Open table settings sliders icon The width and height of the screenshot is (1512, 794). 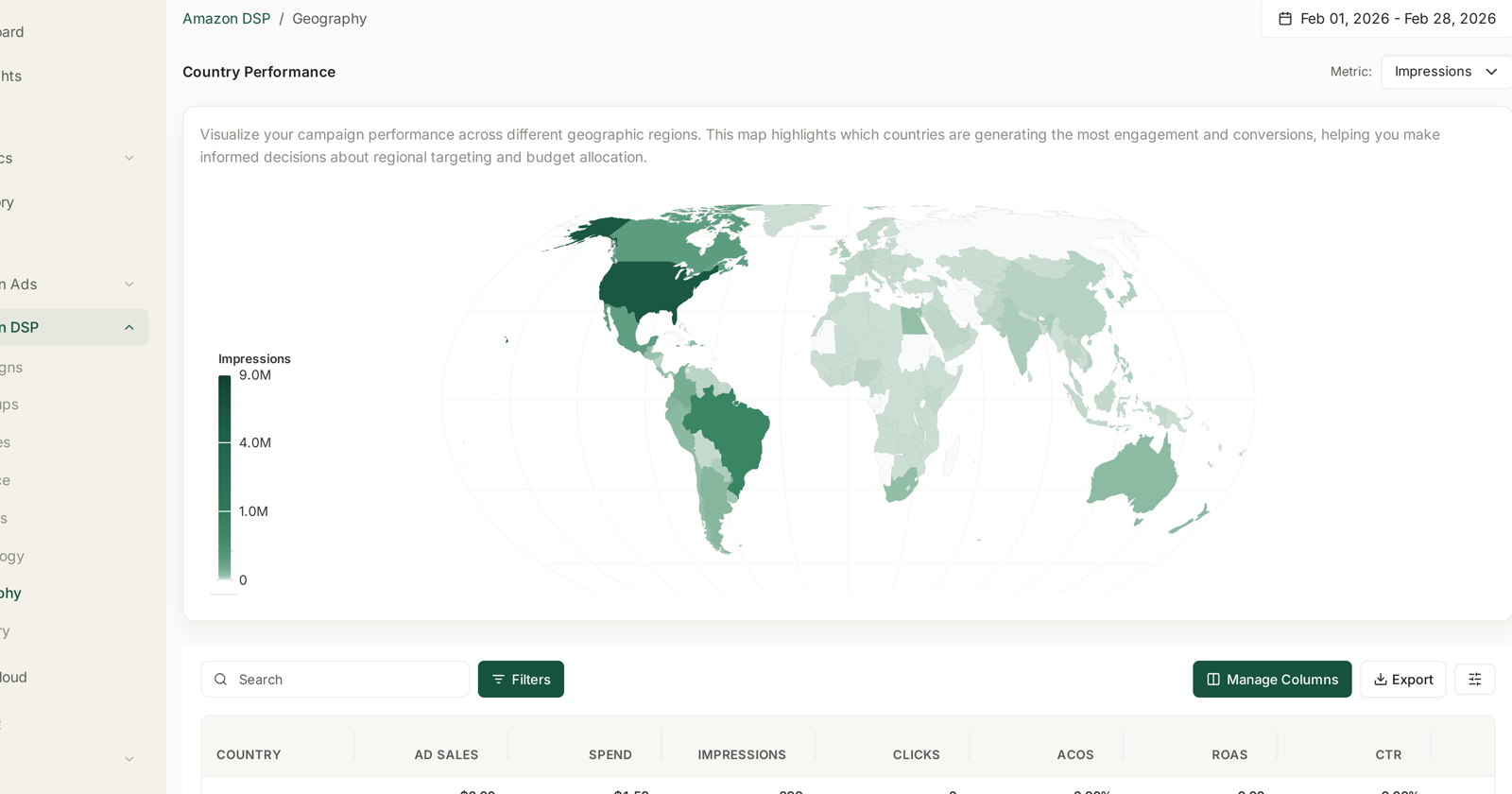(x=1474, y=680)
